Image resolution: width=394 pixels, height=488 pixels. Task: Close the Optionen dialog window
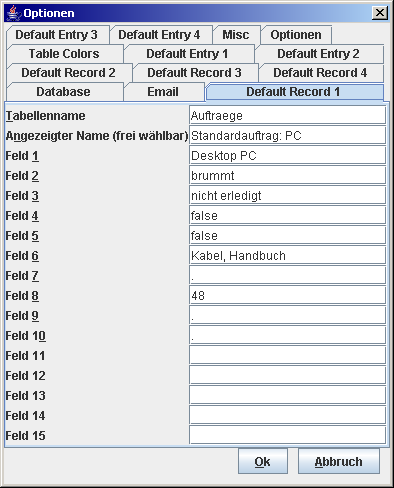[x=380, y=13]
